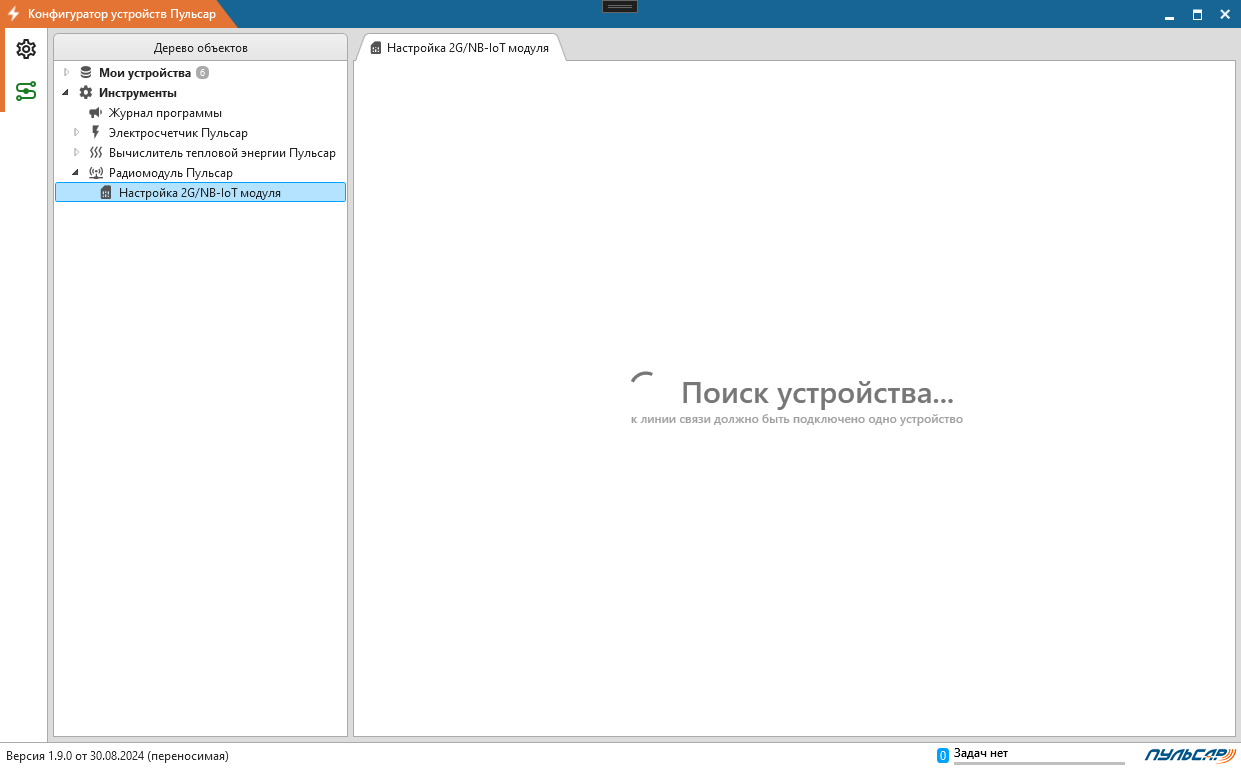Click the SIM icon on the open tab
The image size is (1241, 768).
click(376, 48)
